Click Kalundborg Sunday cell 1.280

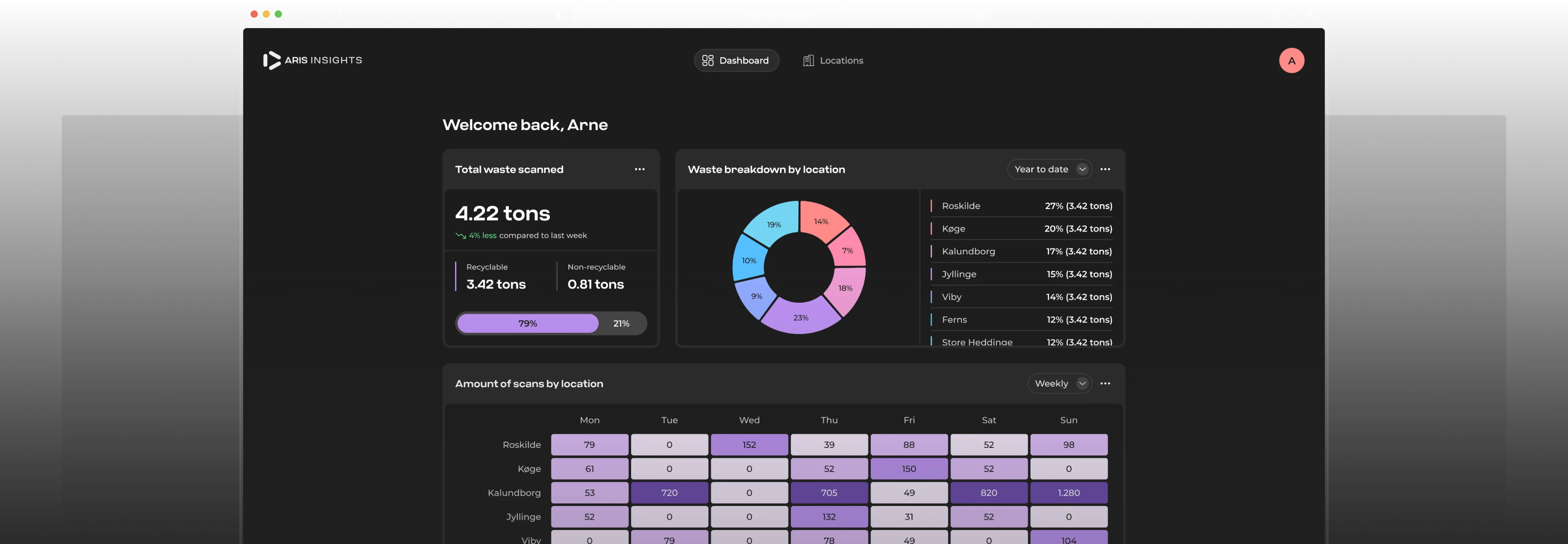pyautogui.click(x=1068, y=492)
